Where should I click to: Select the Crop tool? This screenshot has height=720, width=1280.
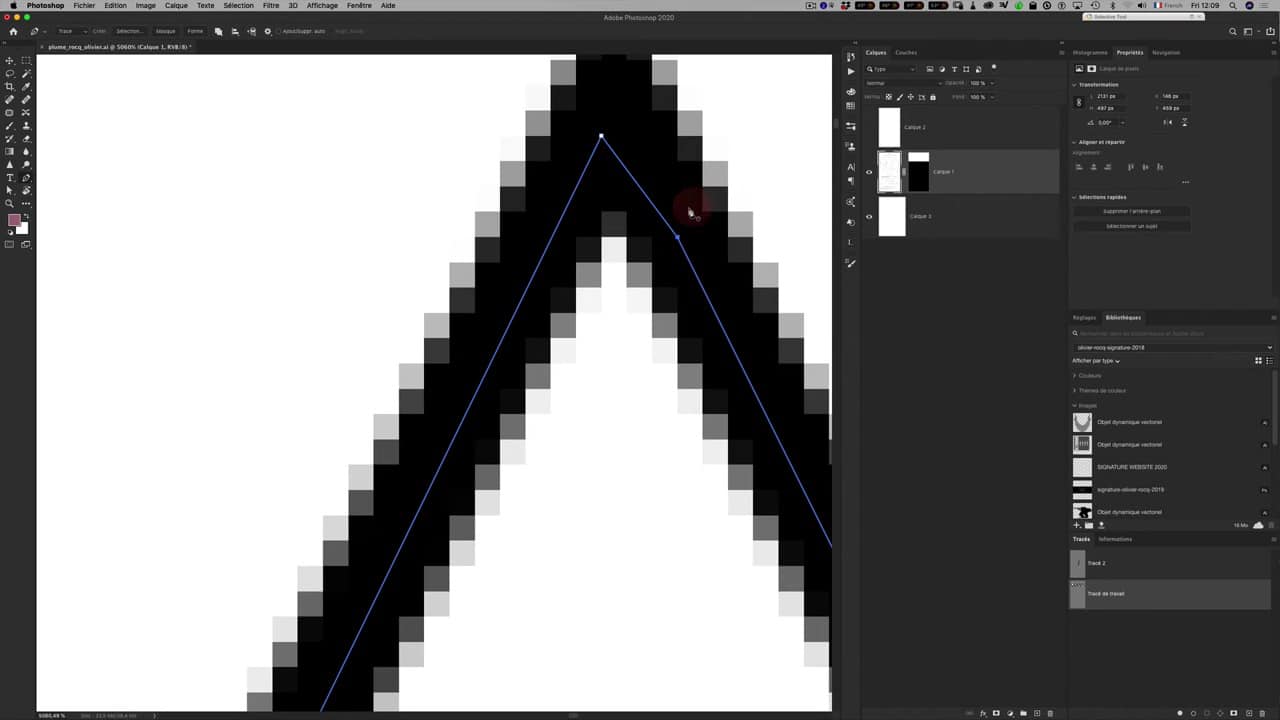pos(10,87)
